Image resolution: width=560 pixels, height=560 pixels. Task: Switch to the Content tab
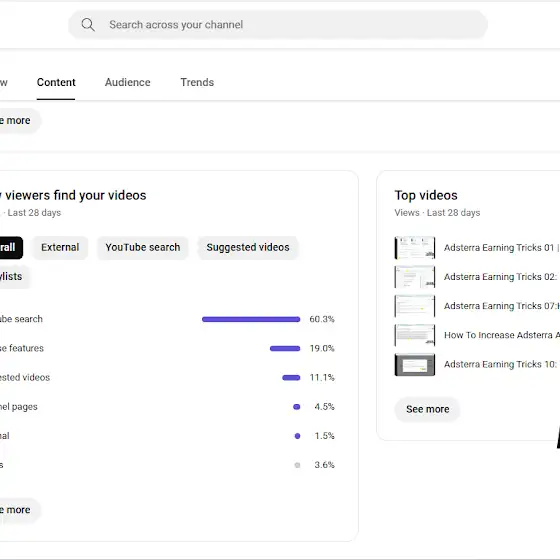(56, 82)
